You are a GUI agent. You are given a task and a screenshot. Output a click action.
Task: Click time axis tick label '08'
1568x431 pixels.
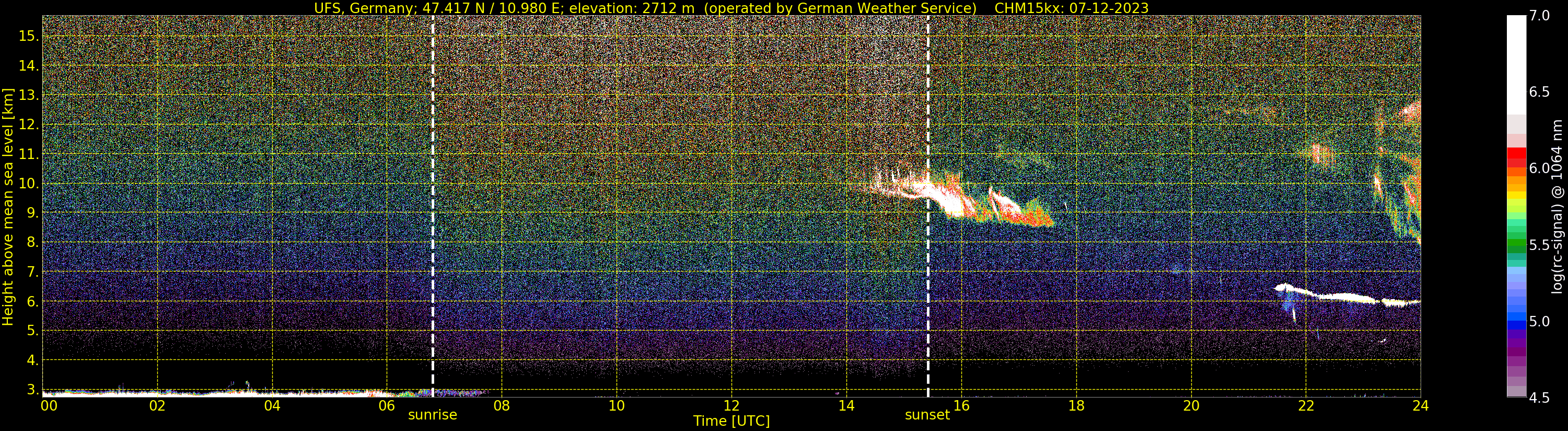point(502,406)
